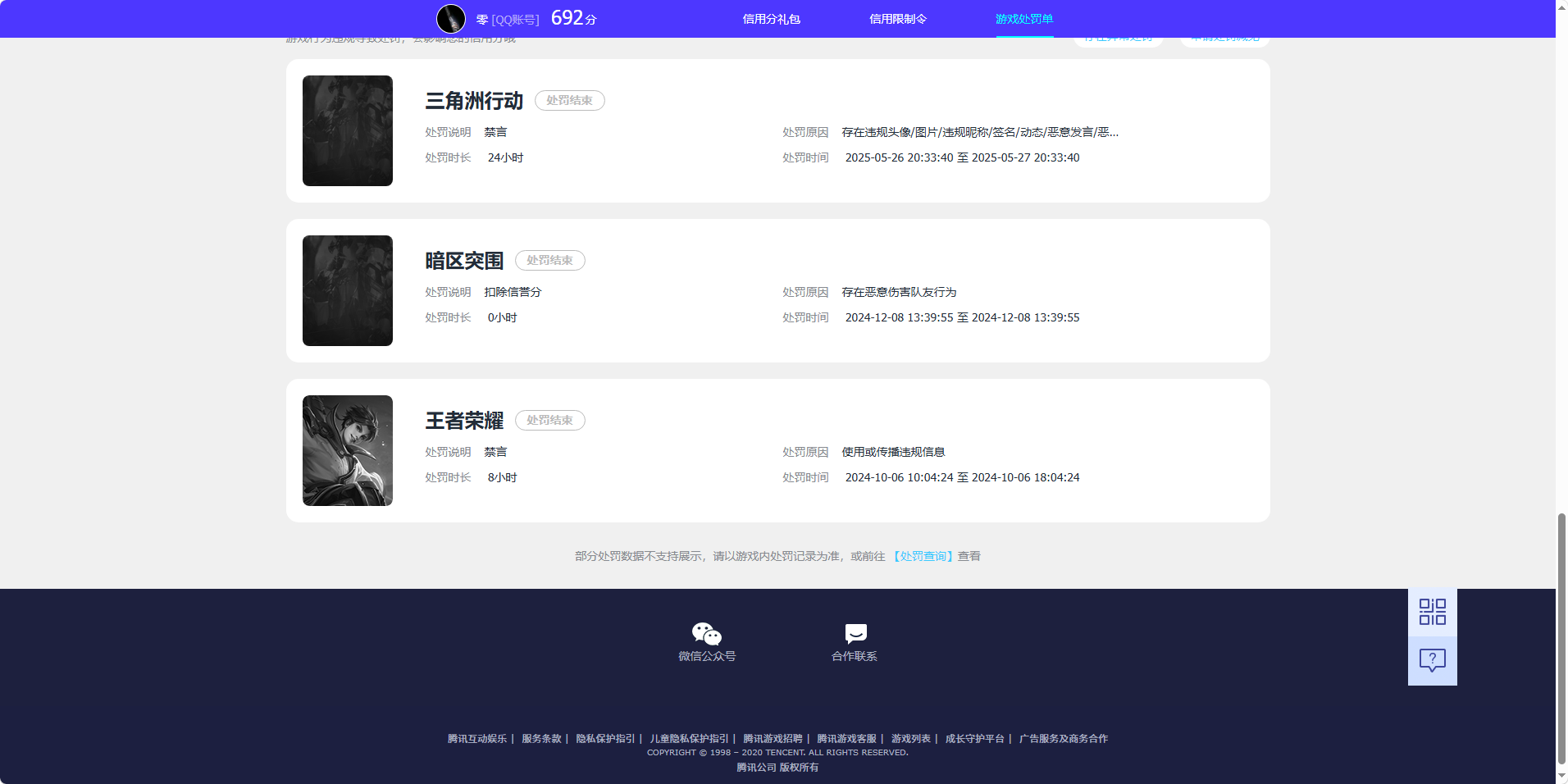Click the 王者荣耀 title text
The height and width of the screenshot is (784, 1568).
tap(464, 421)
